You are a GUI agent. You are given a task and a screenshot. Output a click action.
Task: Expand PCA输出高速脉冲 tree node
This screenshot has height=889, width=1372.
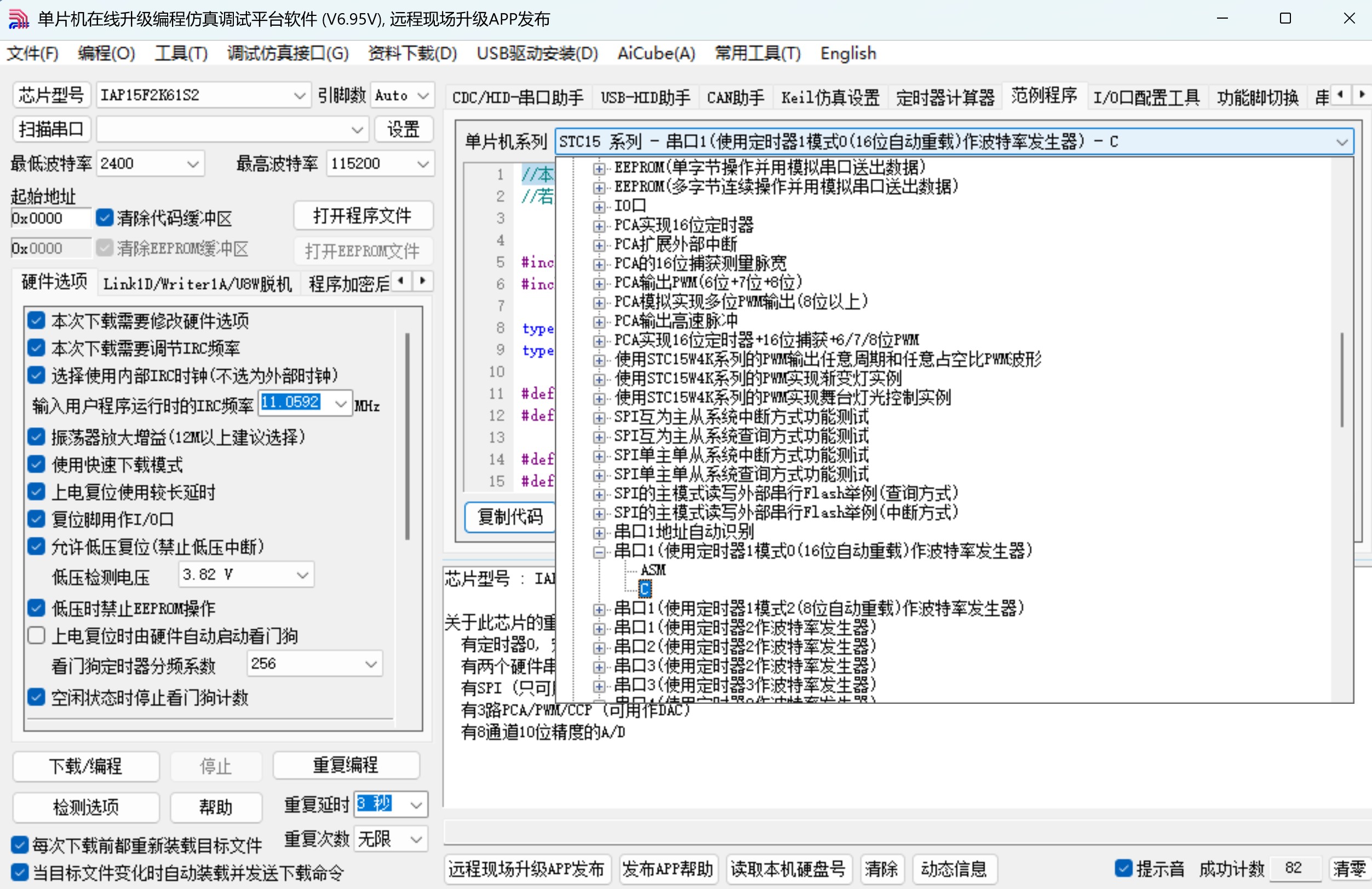coord(599,322)
